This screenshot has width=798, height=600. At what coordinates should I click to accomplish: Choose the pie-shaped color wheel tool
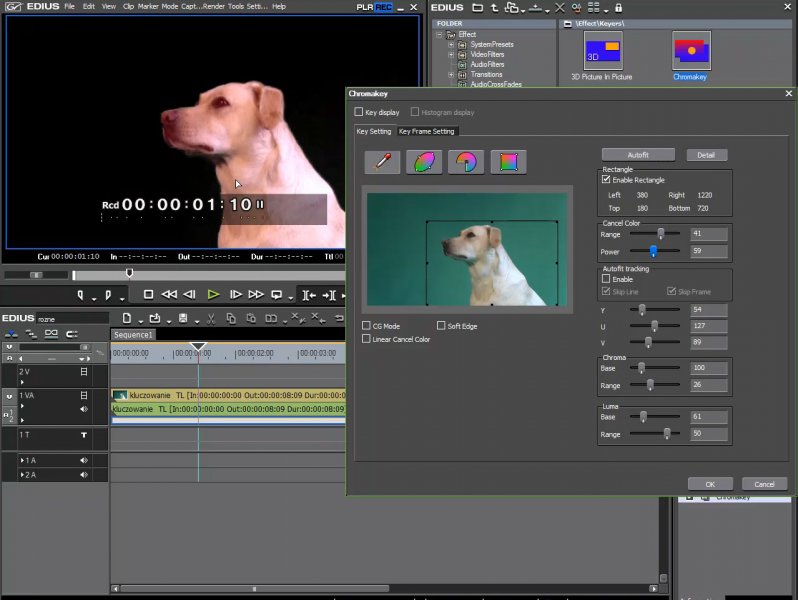point(466,162)
